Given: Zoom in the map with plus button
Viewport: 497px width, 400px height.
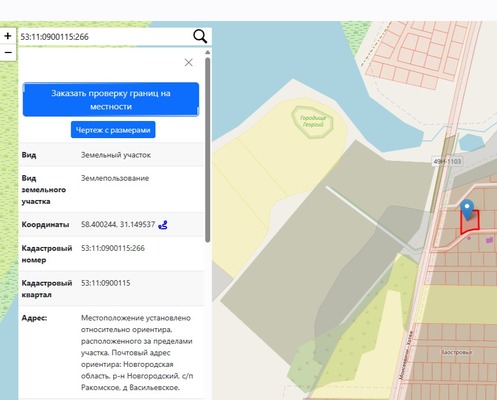Looking at the screenshot, I should pos(8,36).
